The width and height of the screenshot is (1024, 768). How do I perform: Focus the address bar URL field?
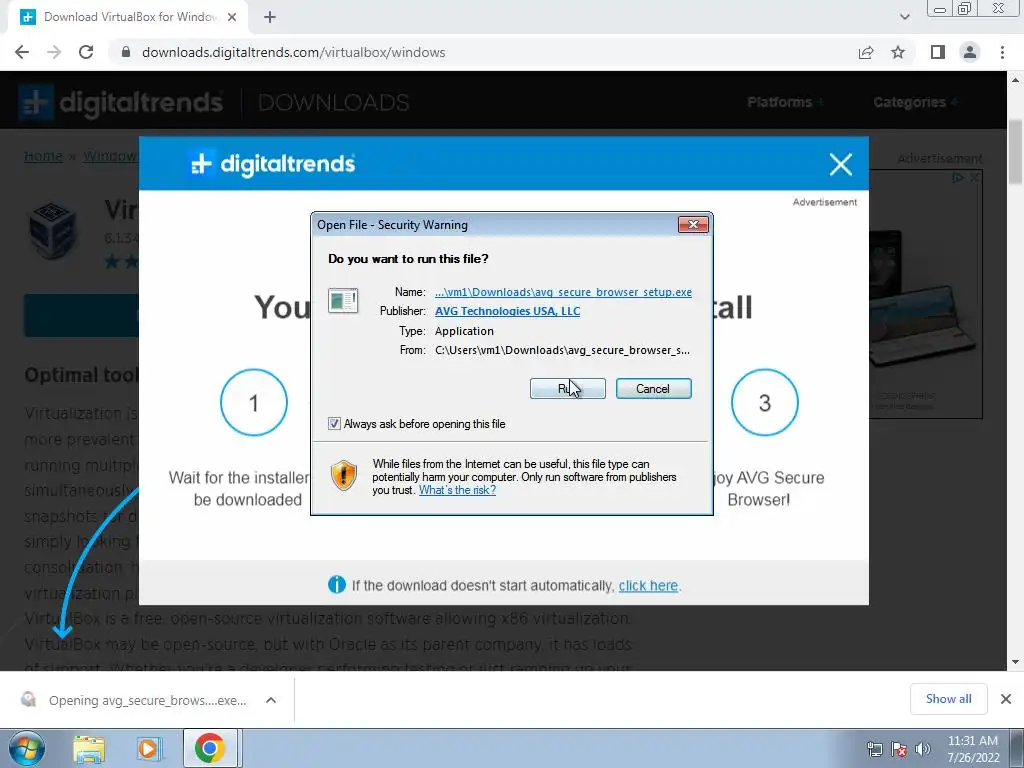pos(483,52)
